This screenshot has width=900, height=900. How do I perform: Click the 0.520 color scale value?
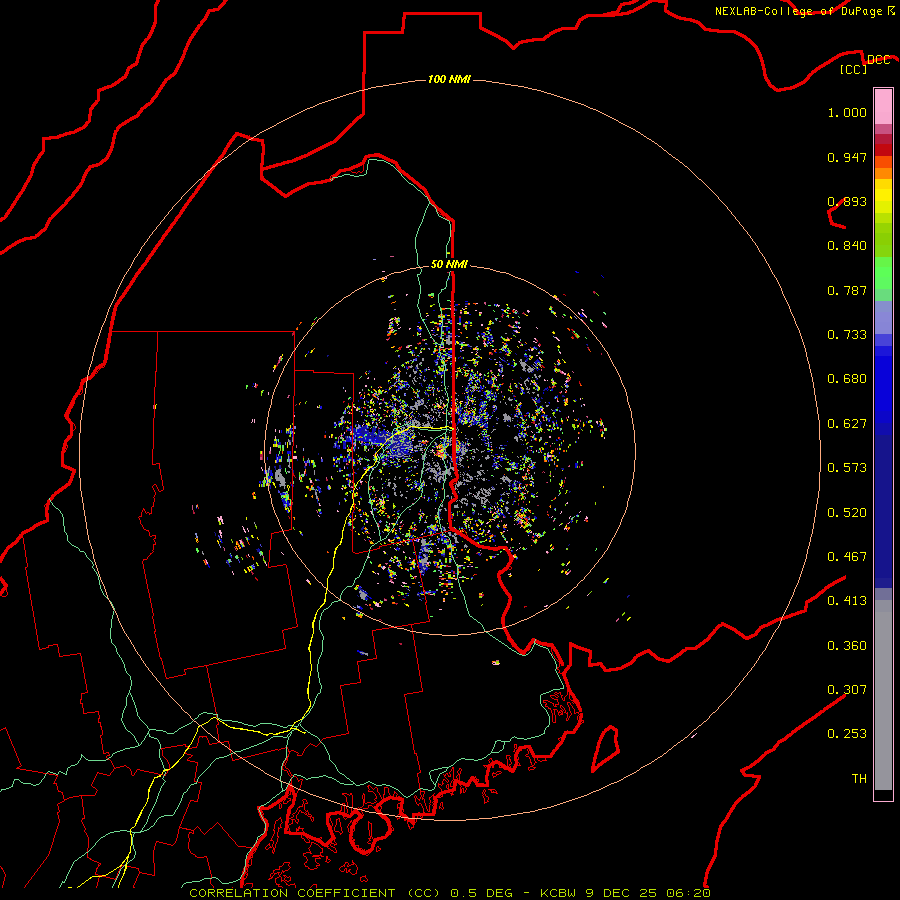tap(847, 513)
